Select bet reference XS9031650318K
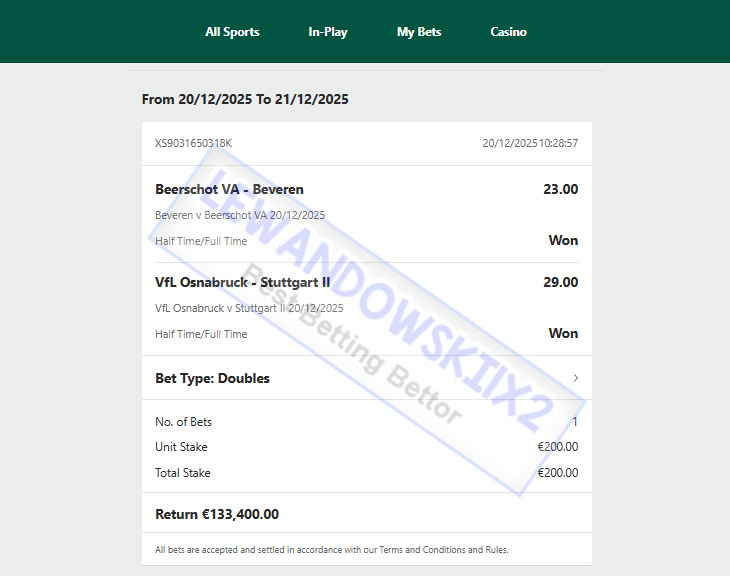This screenshot has width=730, height=576. (x=193, y=143)
